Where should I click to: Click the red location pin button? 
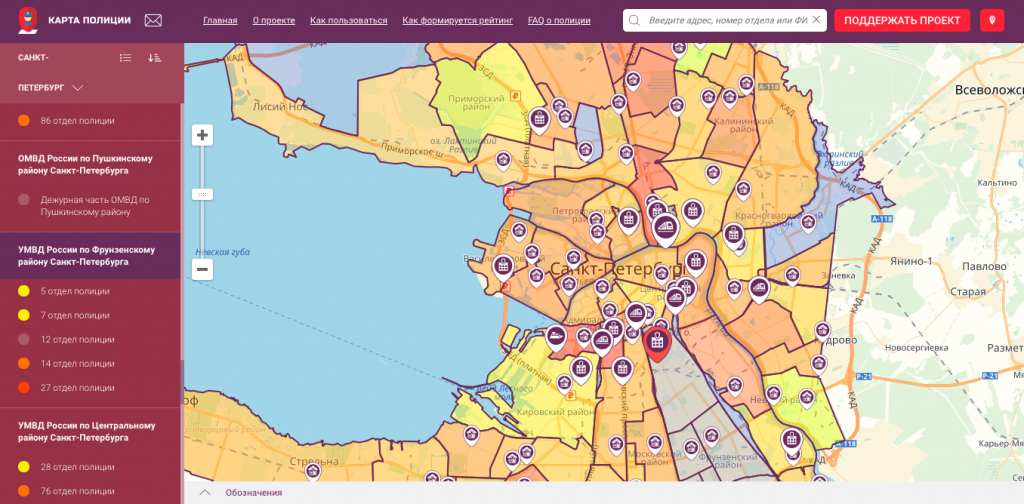992,20
